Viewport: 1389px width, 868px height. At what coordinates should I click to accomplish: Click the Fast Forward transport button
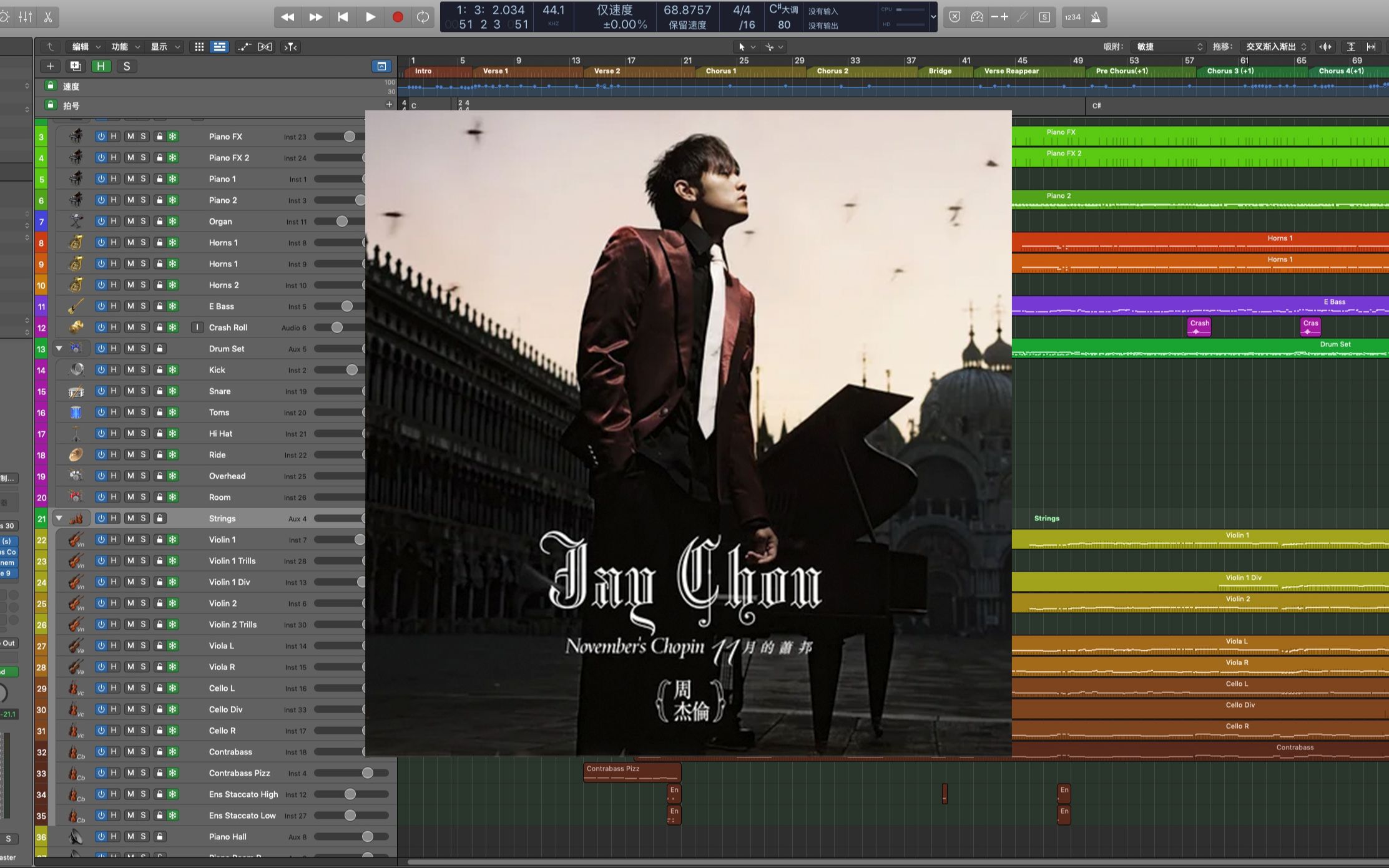click(316, 17)
